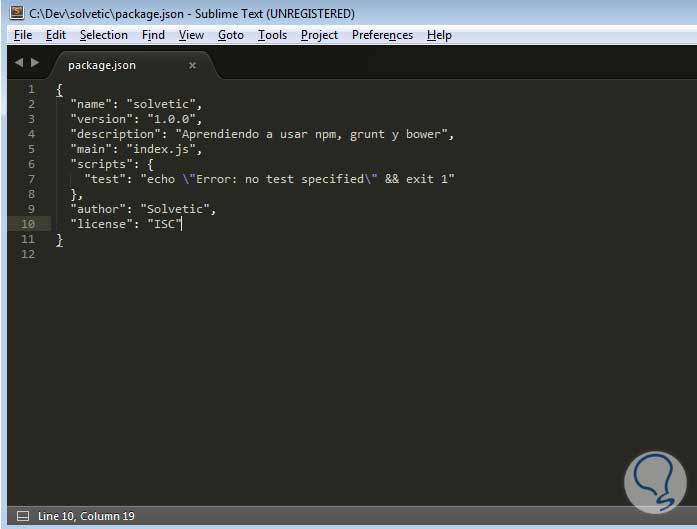Image resolution: width=697 pixels, height=529 pixels.
Task: Click line number 1 in gutter
Action: click(31, 89)
